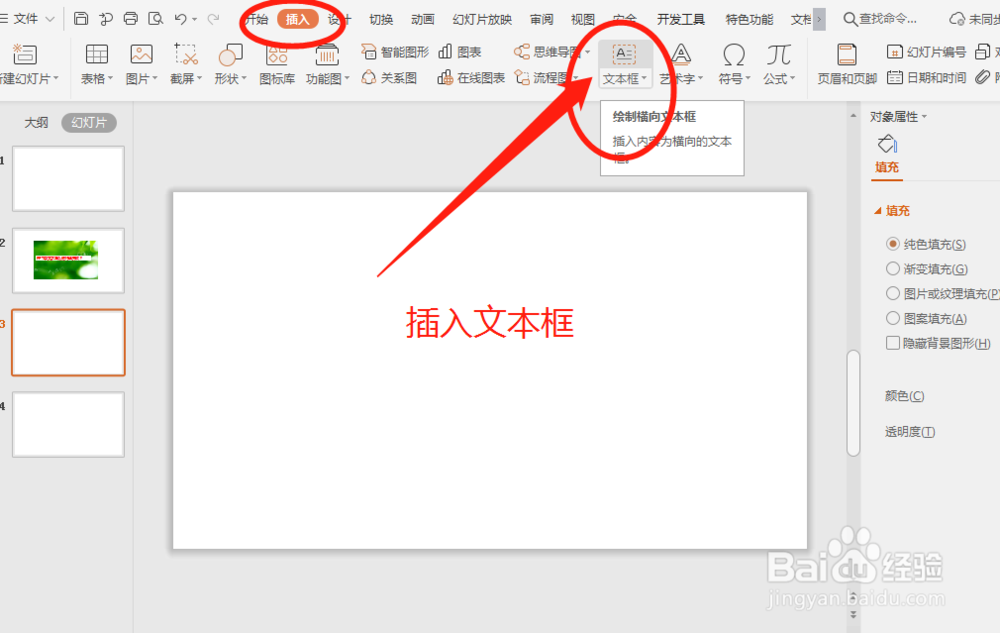The image size is (1000, 633).
Task: Click the Save icon in quick toolbar
Action: click(81, 18)
